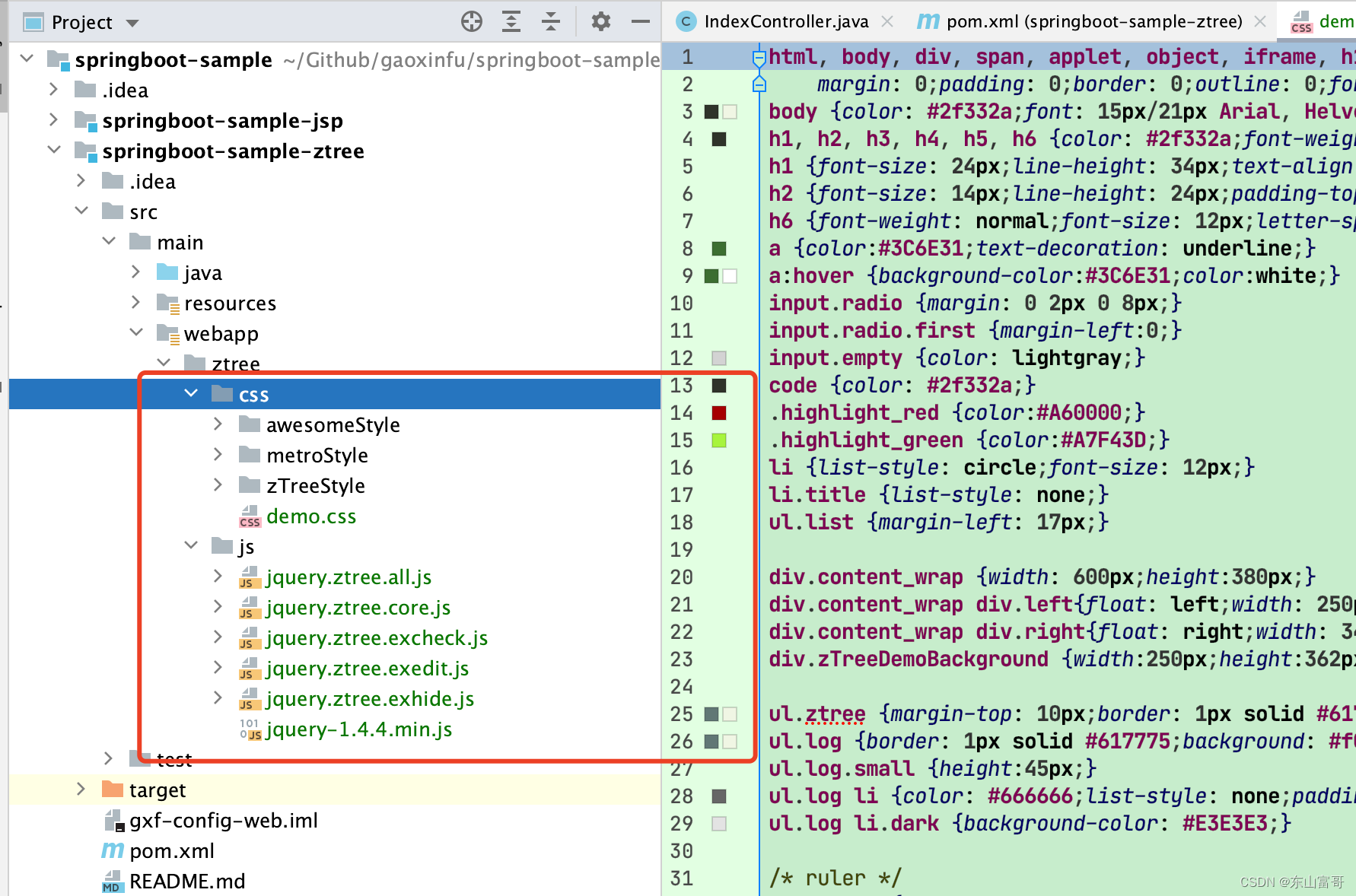Screen dimensions: 1356x896
Task: Click line number 10 in the gutter
Action: [x=681, y=303]
